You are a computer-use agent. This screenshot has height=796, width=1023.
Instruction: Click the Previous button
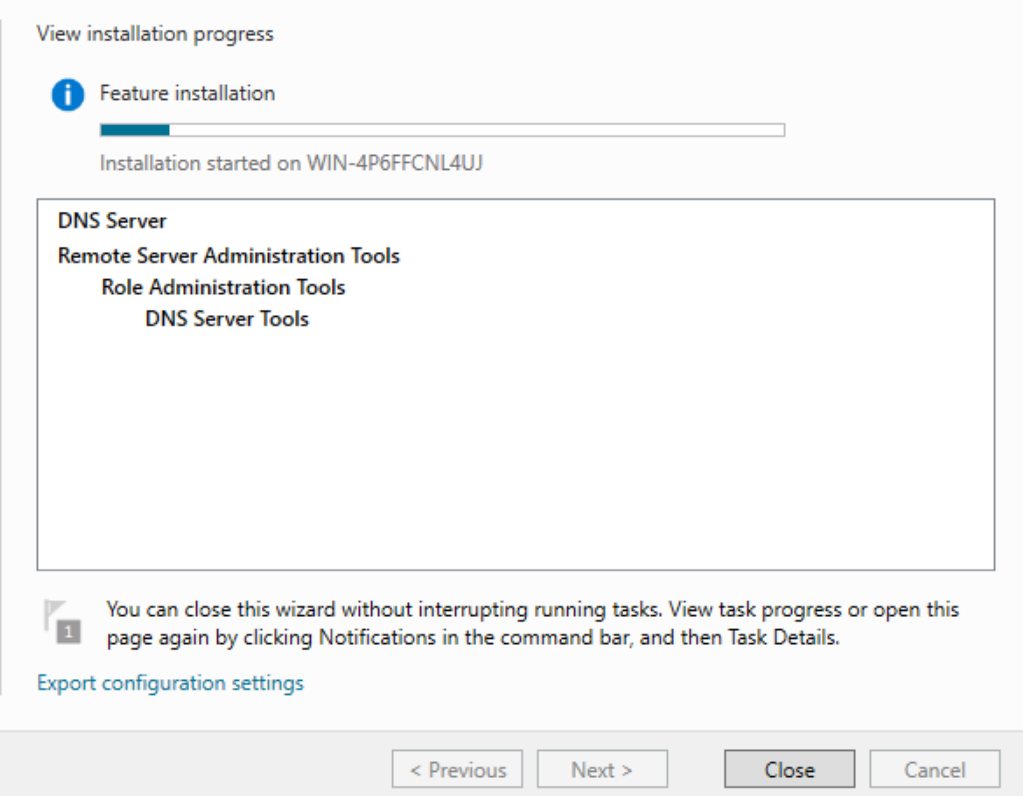[x=457, y=769]
